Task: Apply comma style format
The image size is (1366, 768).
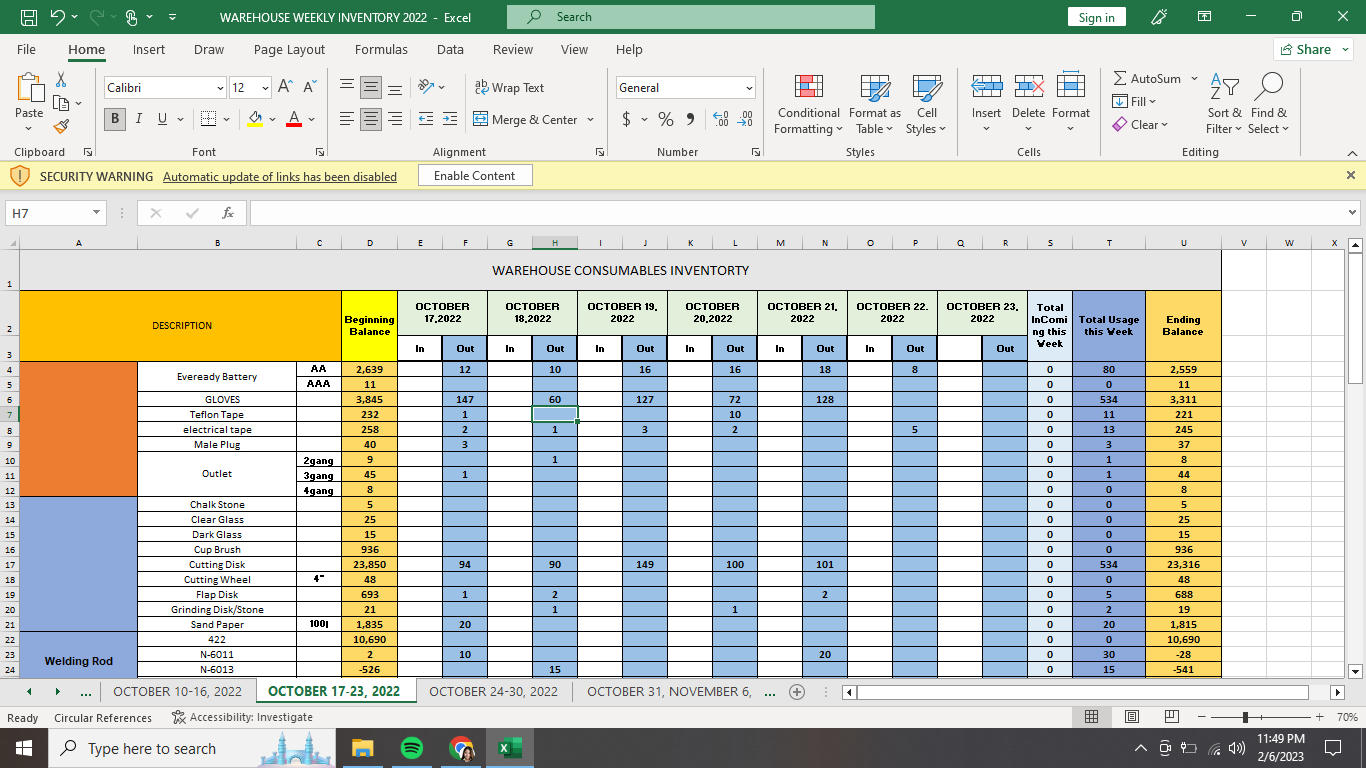Action: [x=690, y=120]
